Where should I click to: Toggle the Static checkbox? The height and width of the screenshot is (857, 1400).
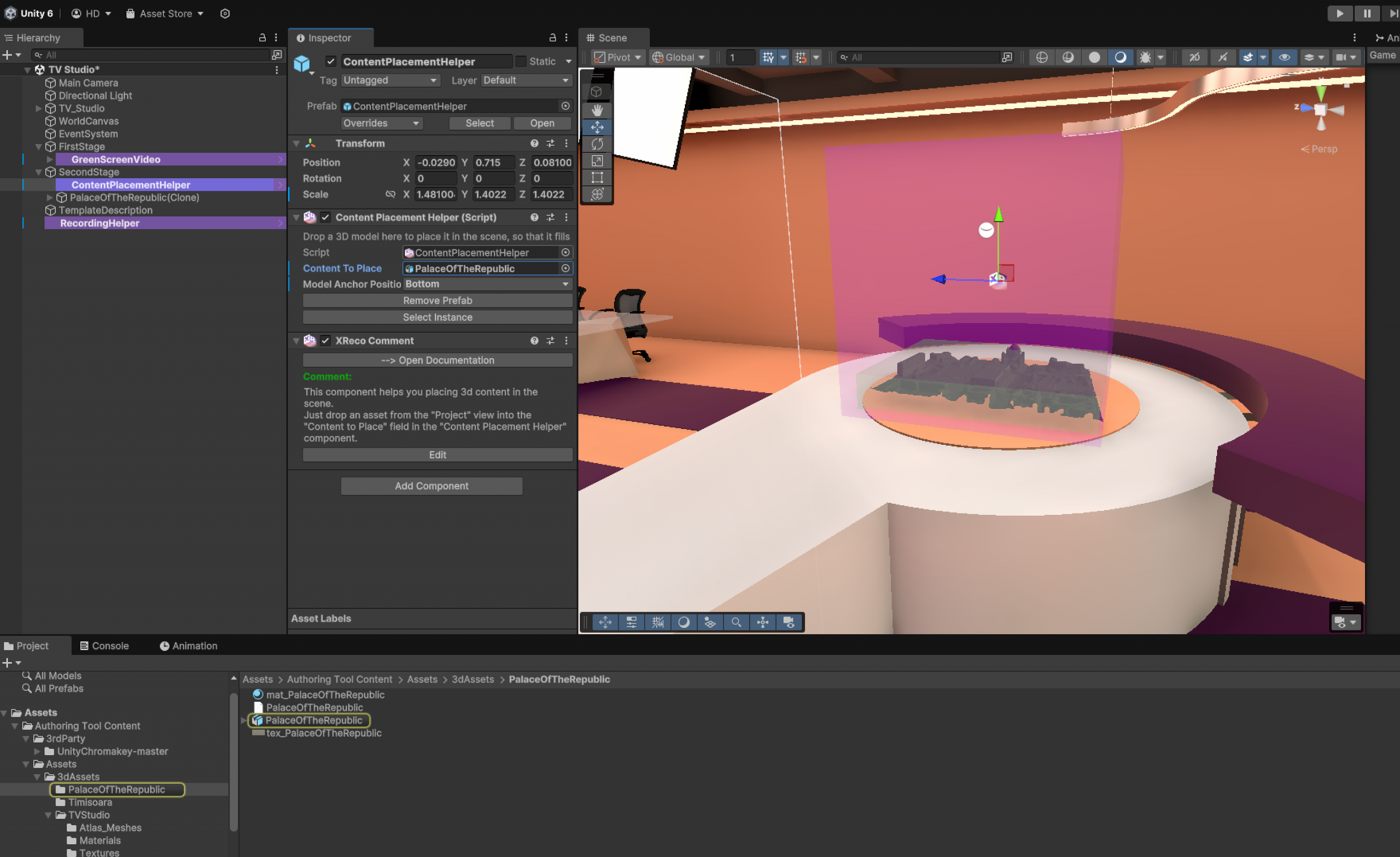click(x=521, y=61)
